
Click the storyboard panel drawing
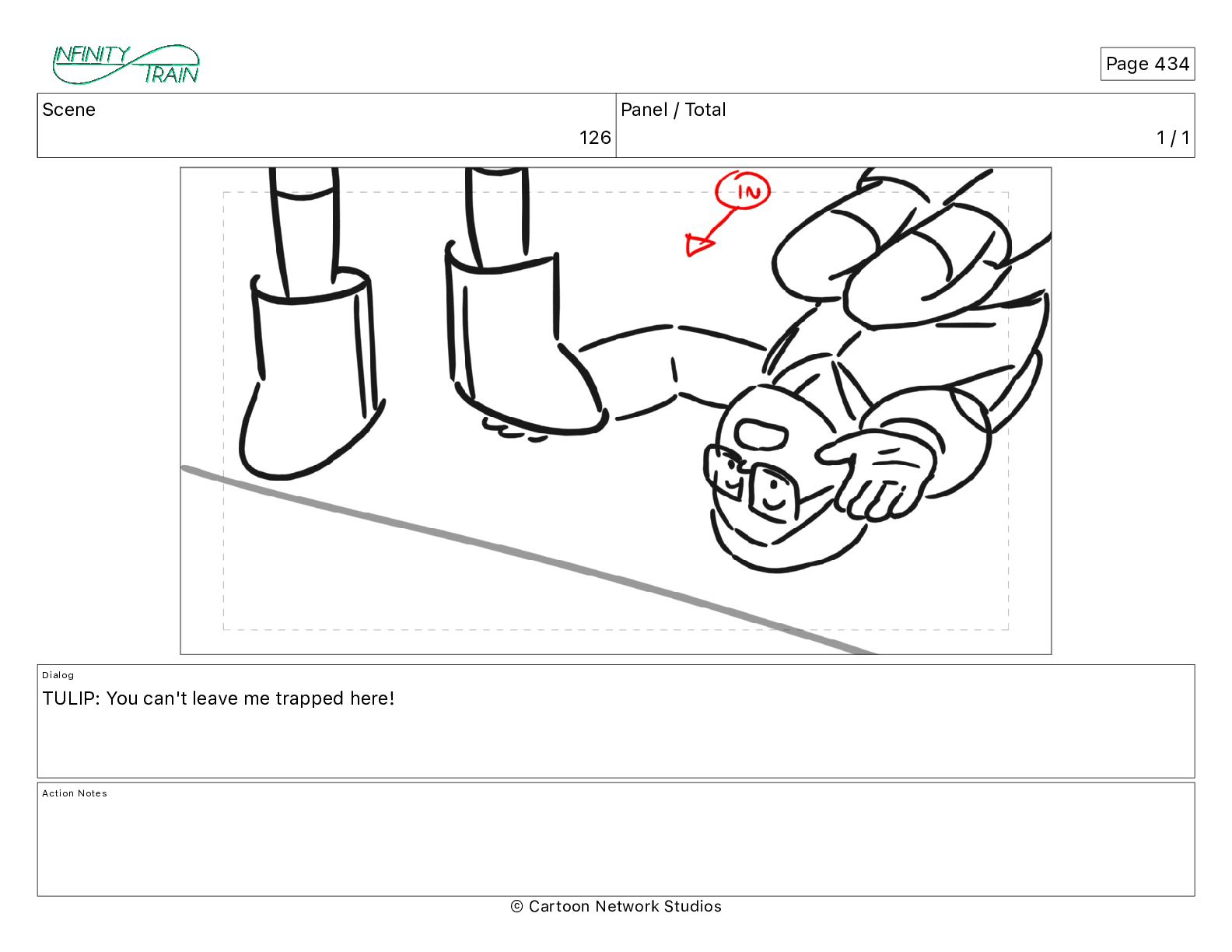click(x=616, y=411)
